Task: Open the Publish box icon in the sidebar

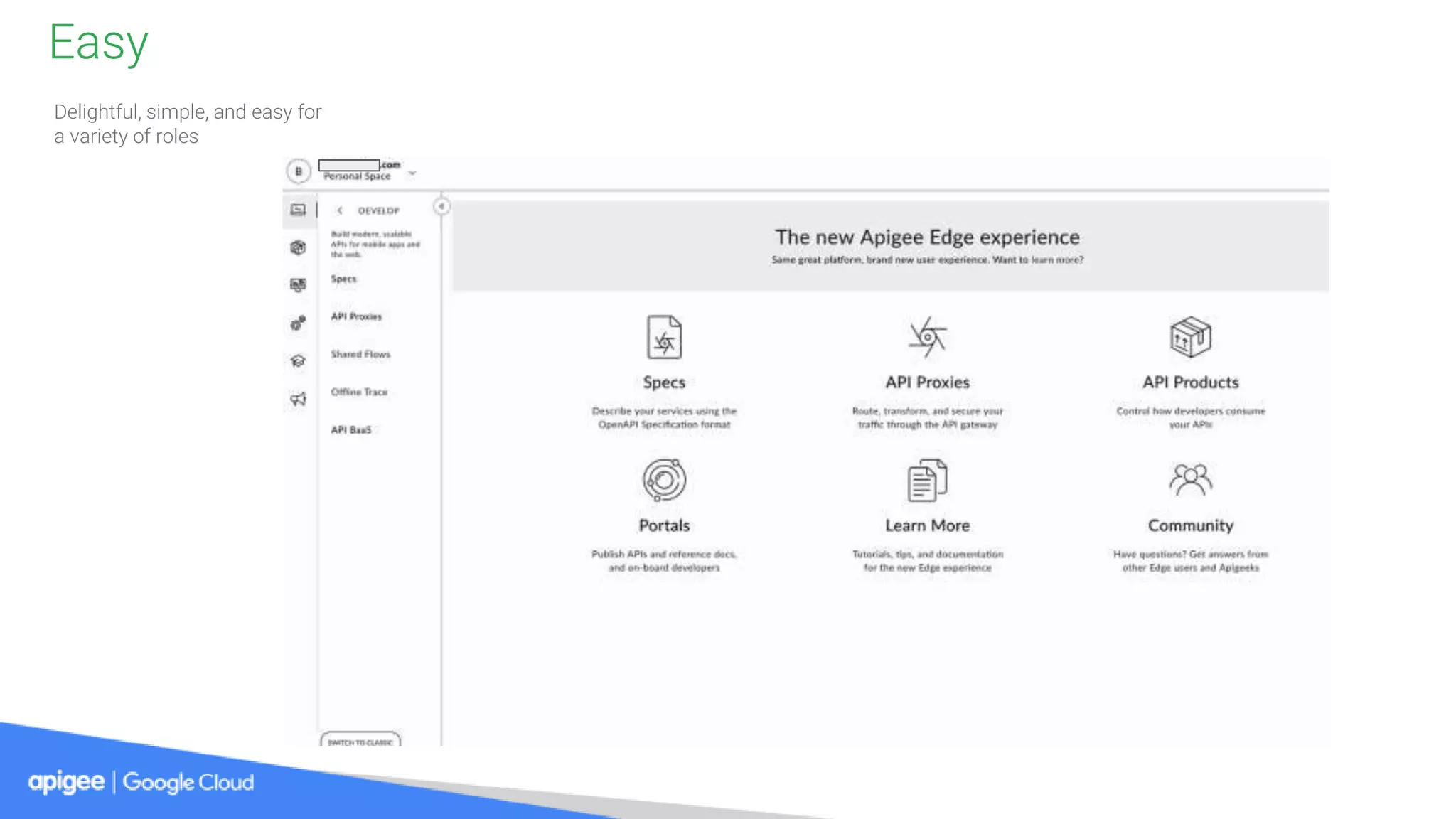Action: pyautogui.click(x=299, y=247)
